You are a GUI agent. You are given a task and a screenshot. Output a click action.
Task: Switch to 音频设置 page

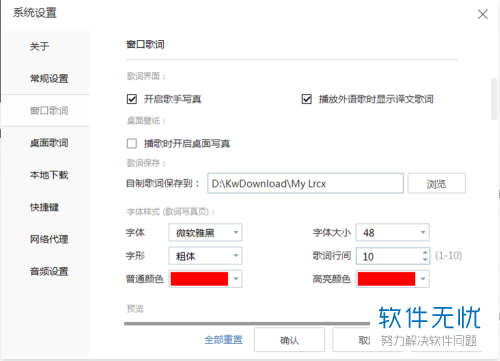(49, 271)
